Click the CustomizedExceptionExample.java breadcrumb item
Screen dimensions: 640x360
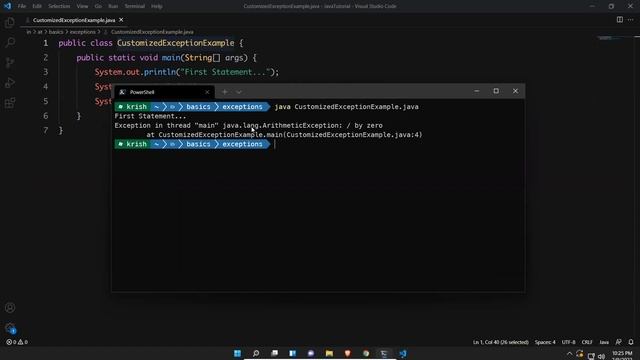152,32
